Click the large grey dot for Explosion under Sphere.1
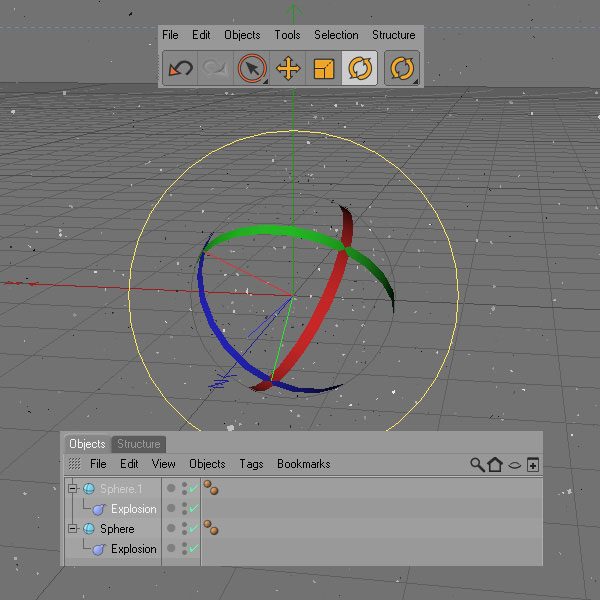Viewport: 600px width, 600px height. coord(171,508)
